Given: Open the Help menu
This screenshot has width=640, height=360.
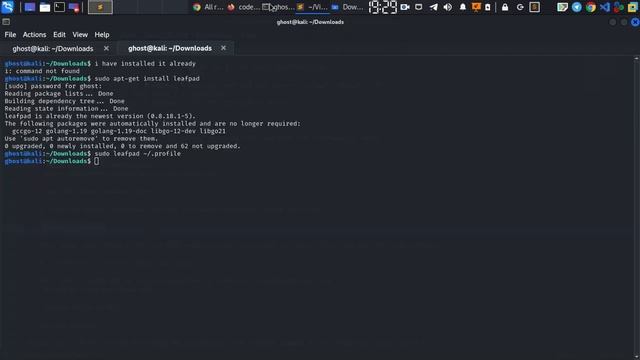Looking at the screenshot, I should pos(102,35).
